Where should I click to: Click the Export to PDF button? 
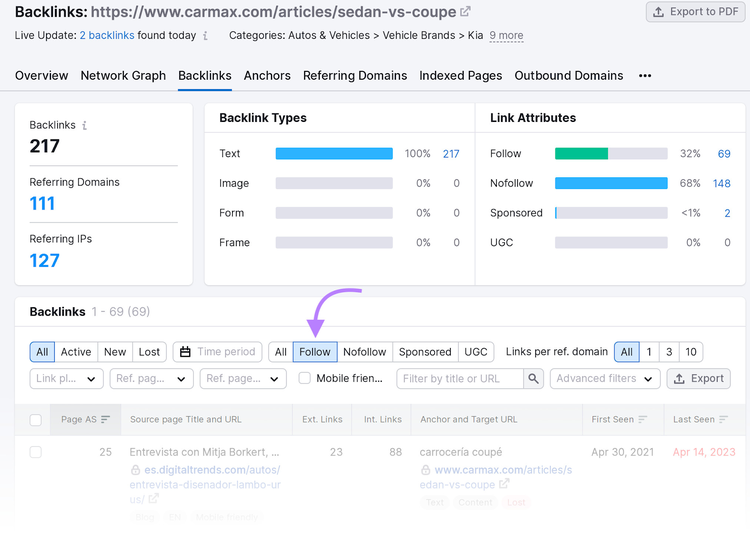pos(695,12)
